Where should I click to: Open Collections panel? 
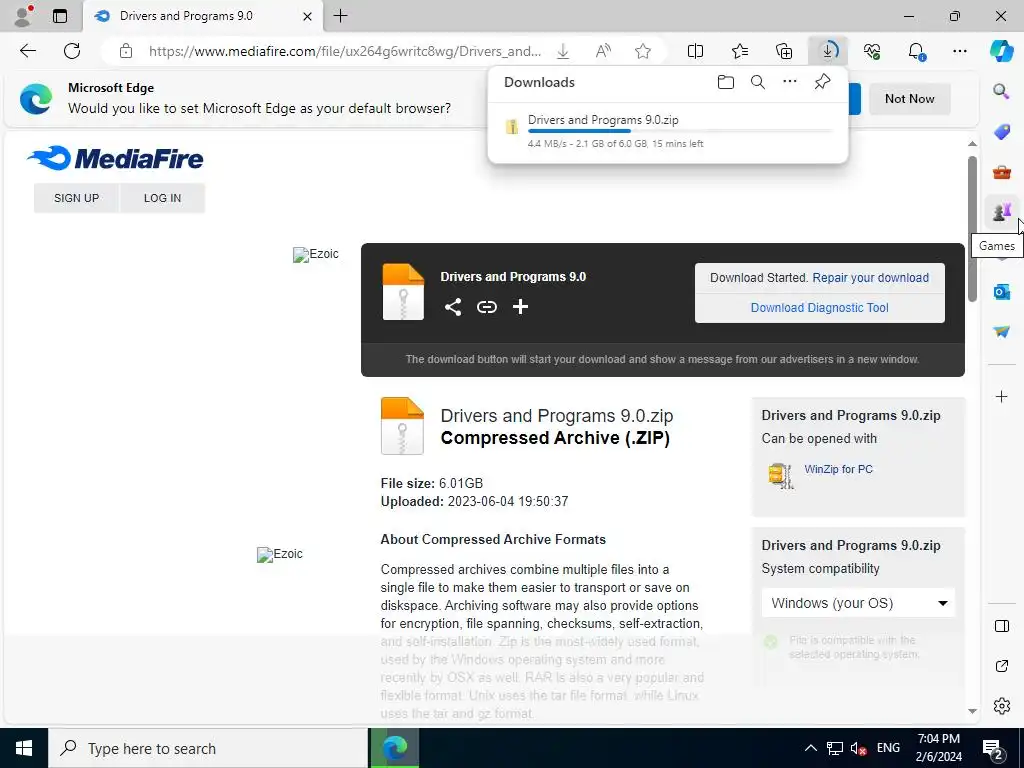click(784, 51)
